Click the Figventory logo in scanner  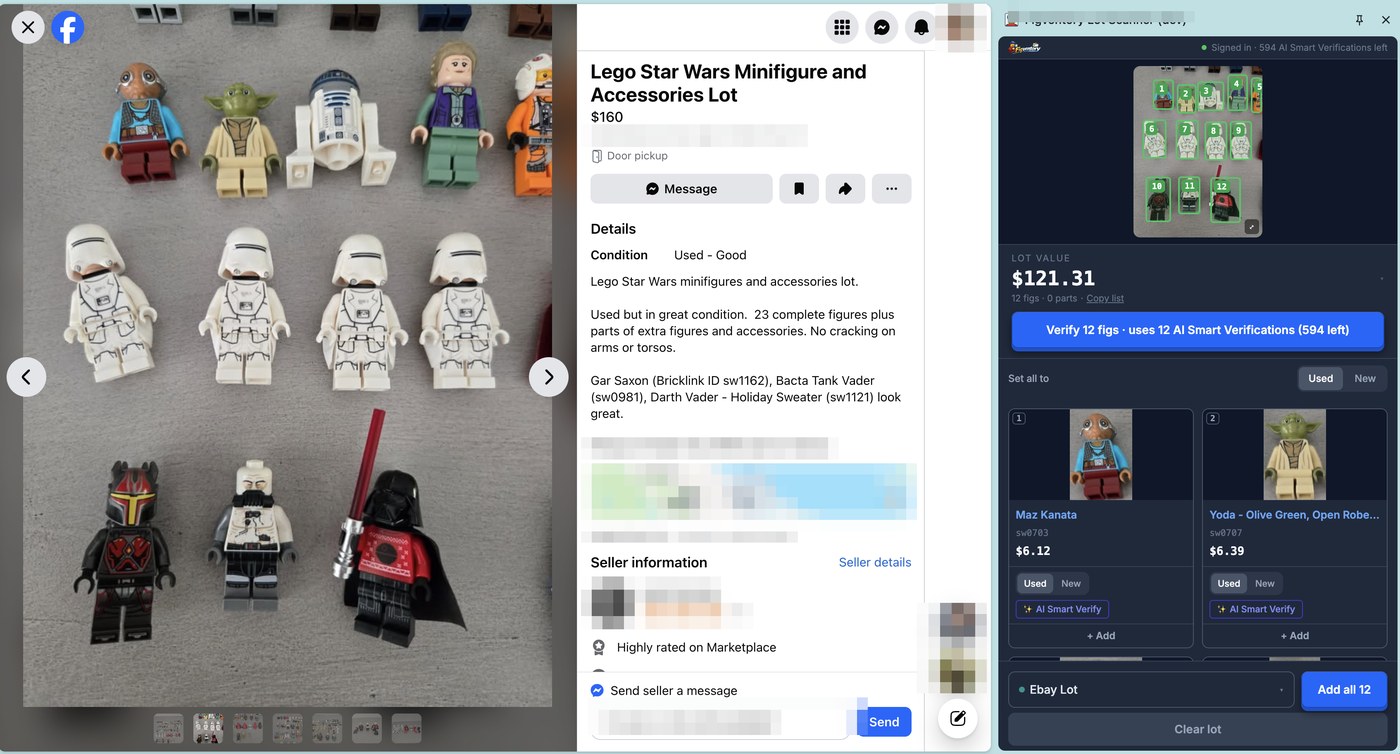tap(1025, 47)
